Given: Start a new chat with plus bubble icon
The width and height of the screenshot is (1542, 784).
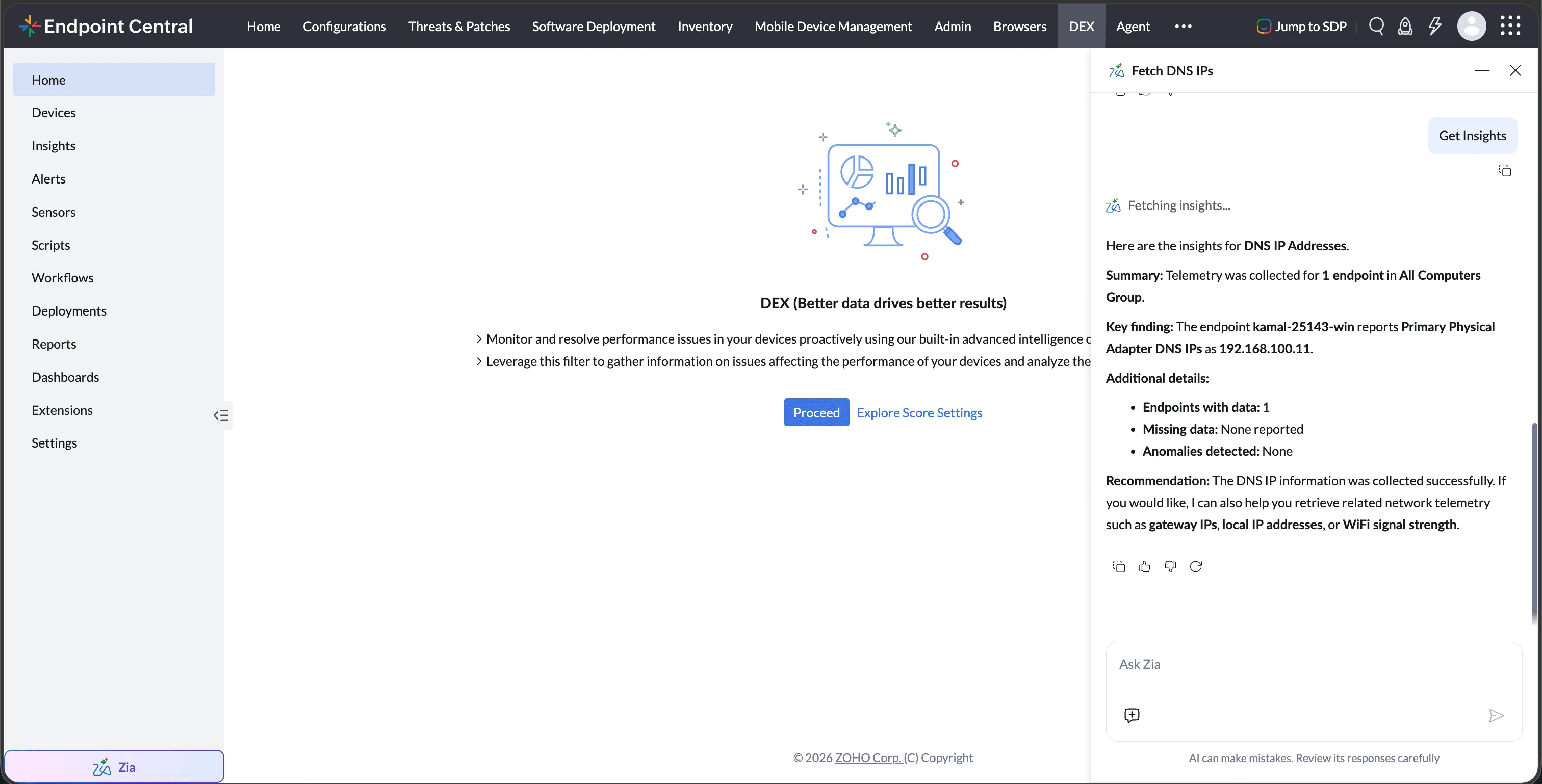Looking at the screenshot, I should 1132,715.
